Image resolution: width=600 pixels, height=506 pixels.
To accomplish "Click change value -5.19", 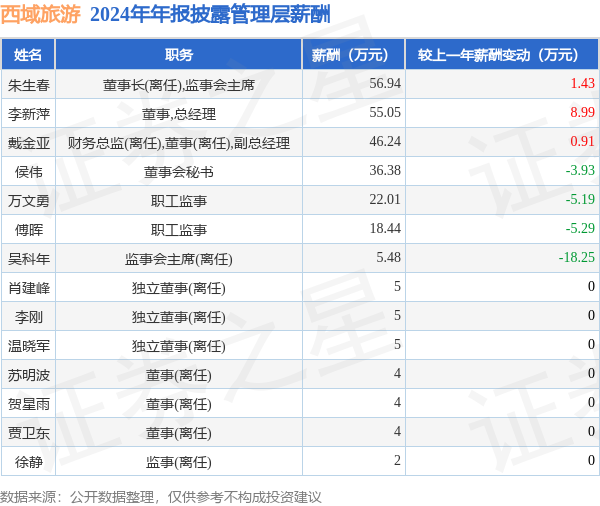I will tap(580, 200).
